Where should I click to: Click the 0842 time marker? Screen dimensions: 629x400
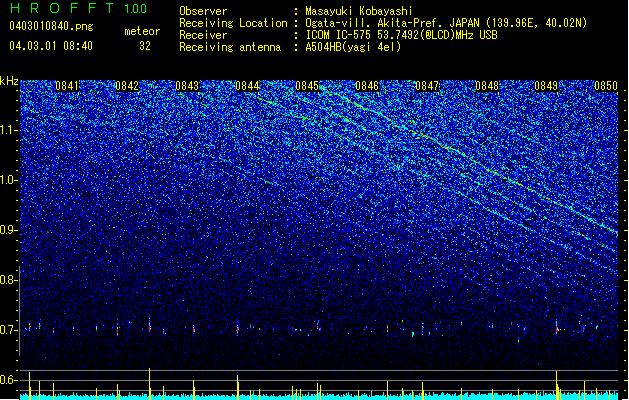coord(127,86)
